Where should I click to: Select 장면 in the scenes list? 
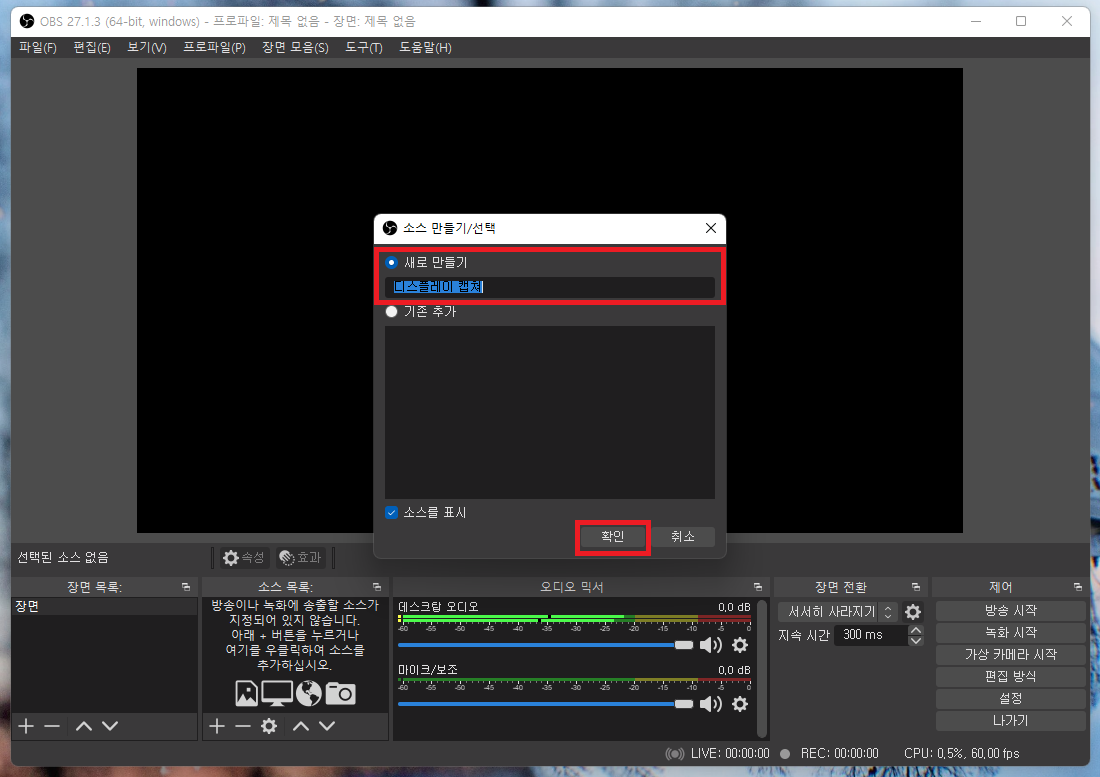click(x=105, y=607)
